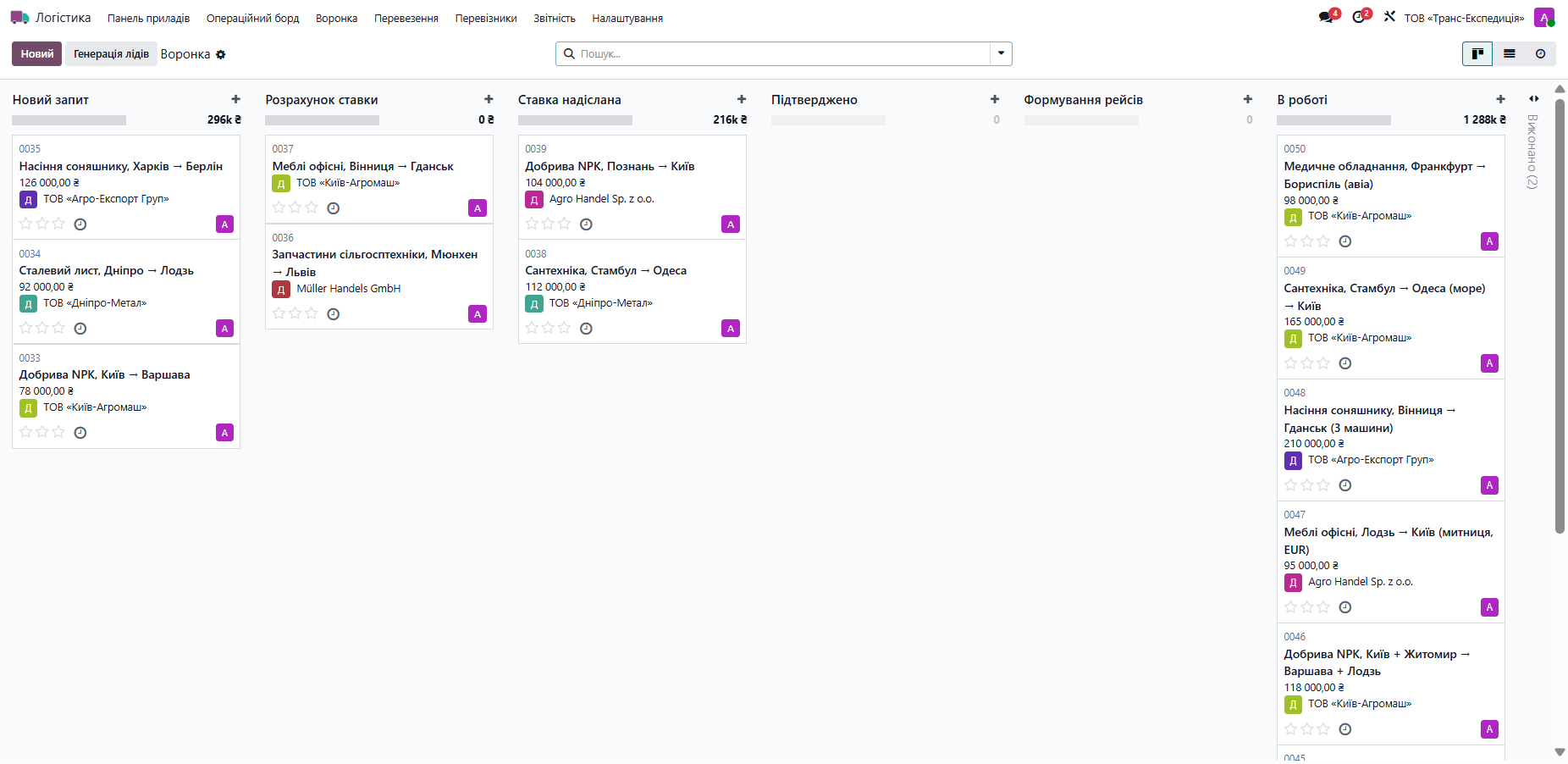The height and width of the screenshot is (764, 1568).
Task: Open the messages chat icon
Action: click(x=1326, y=18)
